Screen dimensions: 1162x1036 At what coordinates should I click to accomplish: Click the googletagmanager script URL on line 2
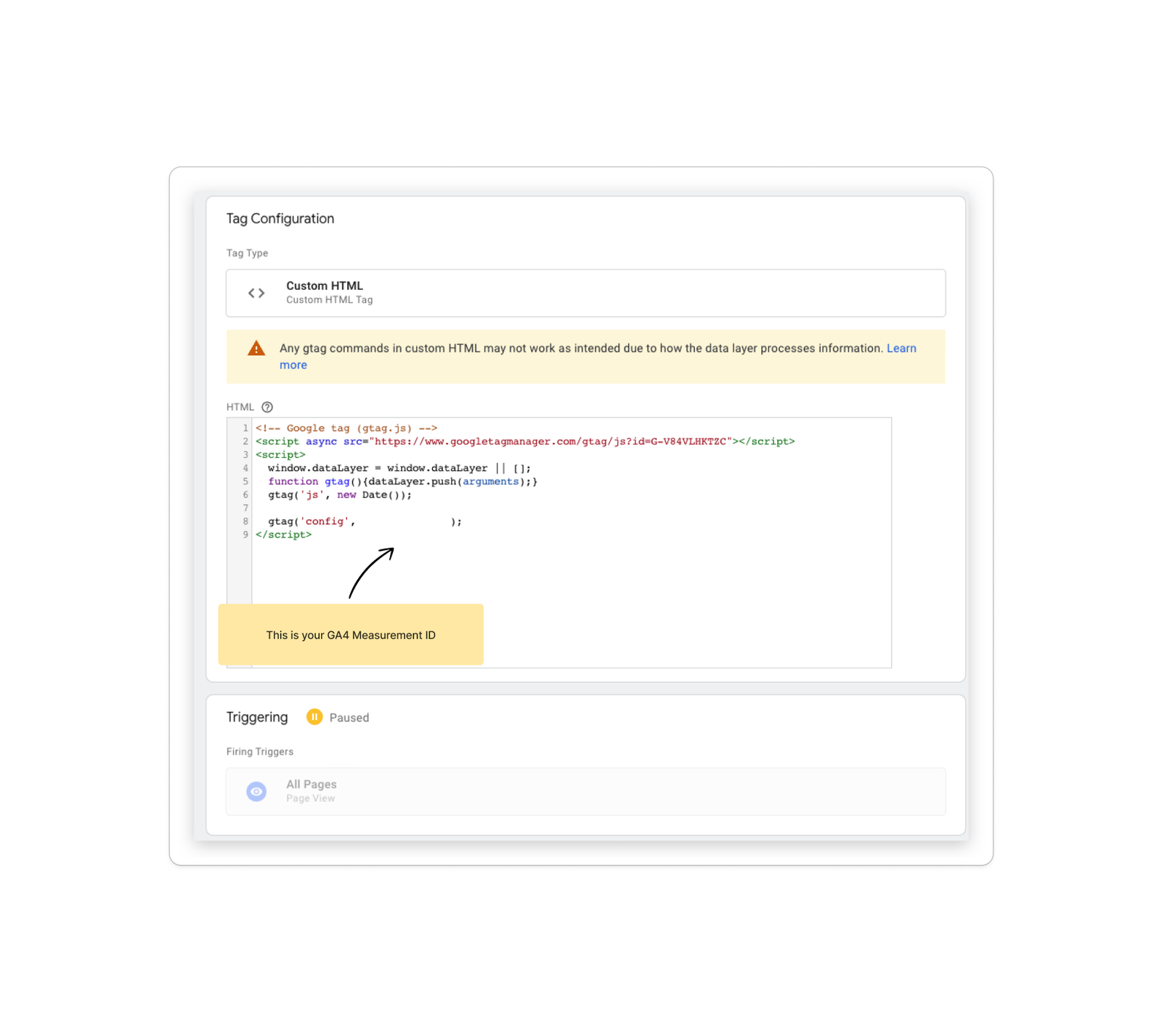[550, 441]
